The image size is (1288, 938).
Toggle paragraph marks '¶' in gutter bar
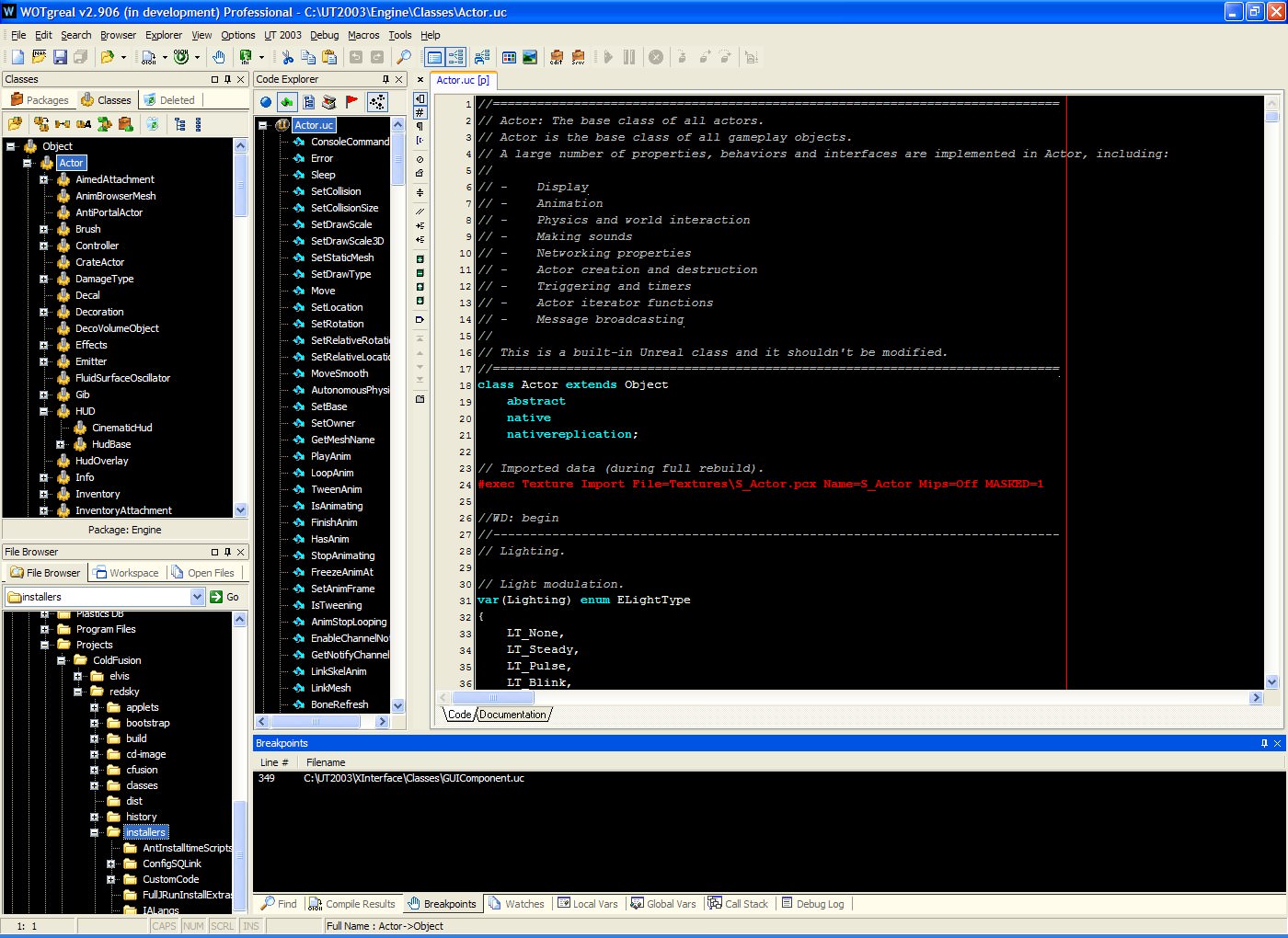click(x=420, y=126)
